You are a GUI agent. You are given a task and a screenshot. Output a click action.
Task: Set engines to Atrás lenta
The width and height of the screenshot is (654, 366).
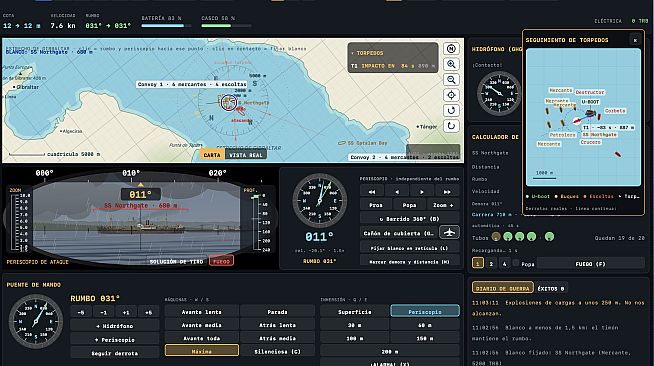(277, 325)
